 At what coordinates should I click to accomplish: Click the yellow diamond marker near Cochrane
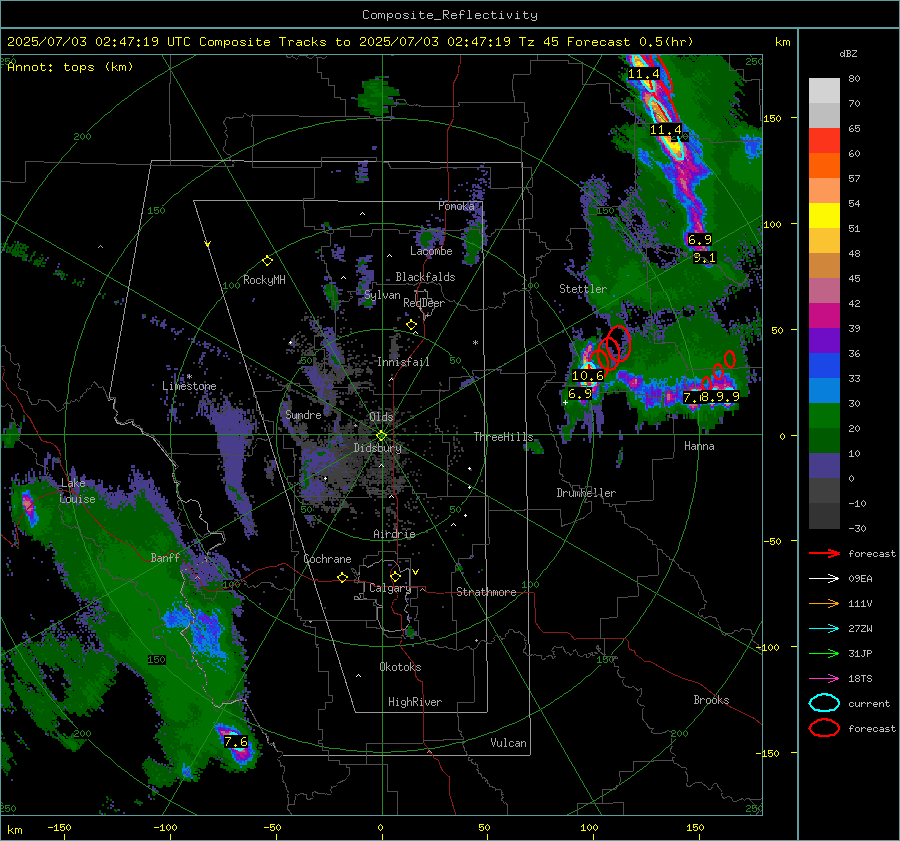[x=343, y=578]
